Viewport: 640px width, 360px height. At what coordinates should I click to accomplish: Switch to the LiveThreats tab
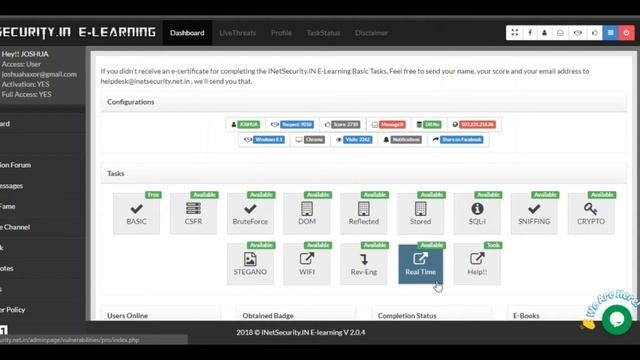238,33
